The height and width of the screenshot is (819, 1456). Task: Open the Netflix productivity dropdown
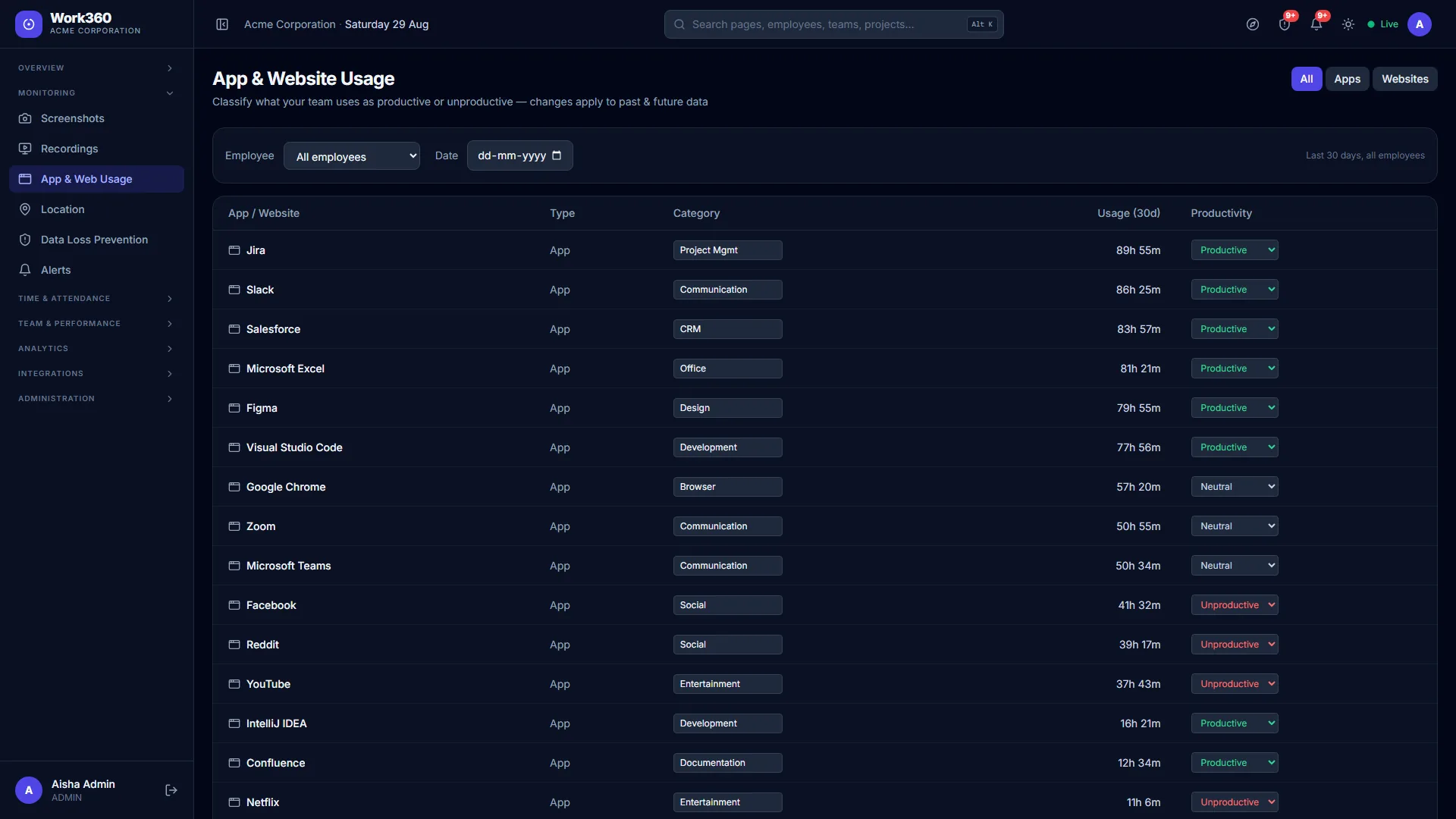click(1235, 802)
